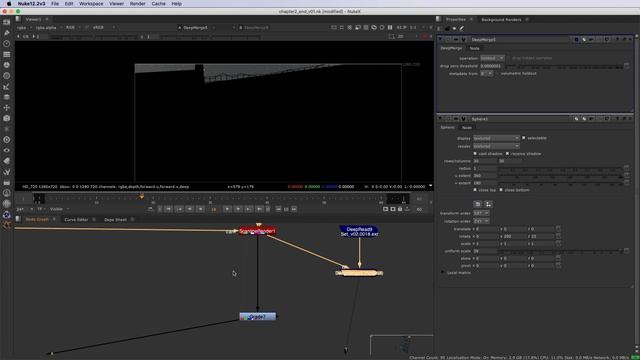Screen dimensions: 640x360
Task: Switch to the Dope Sheet tab
Action: [116, 220]
